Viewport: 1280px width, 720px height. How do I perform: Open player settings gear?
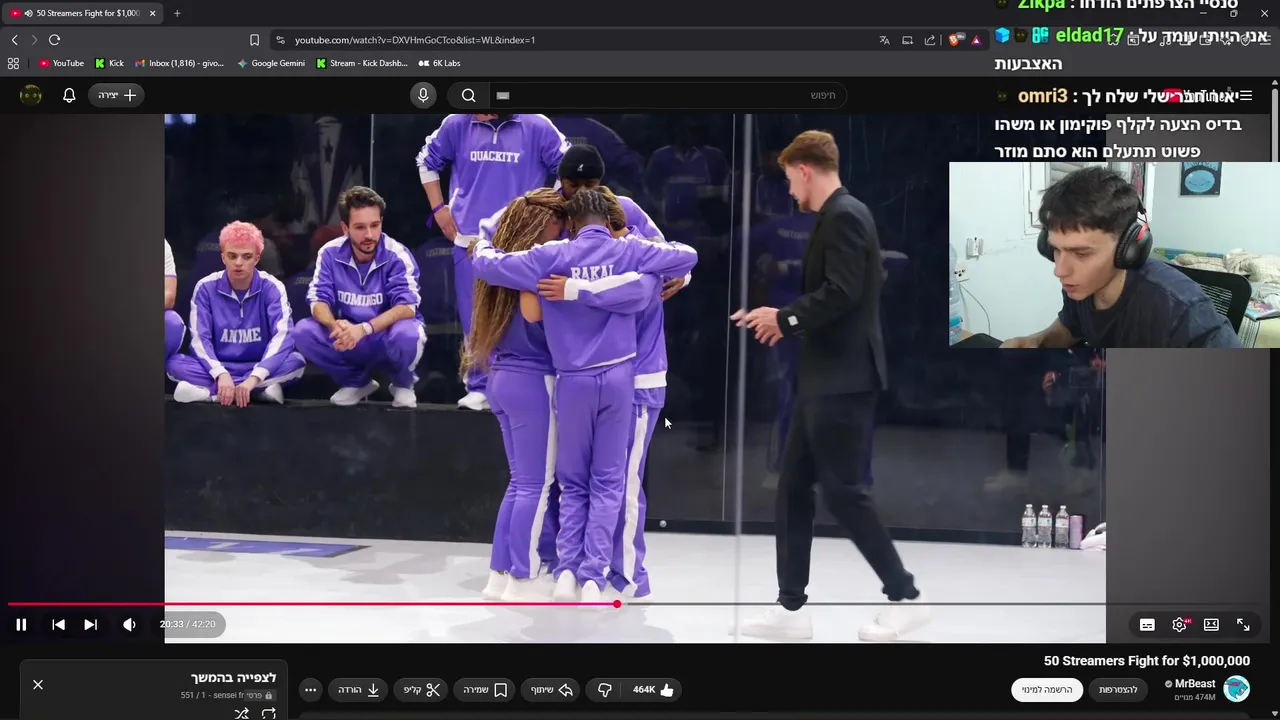click(1180, 625)
